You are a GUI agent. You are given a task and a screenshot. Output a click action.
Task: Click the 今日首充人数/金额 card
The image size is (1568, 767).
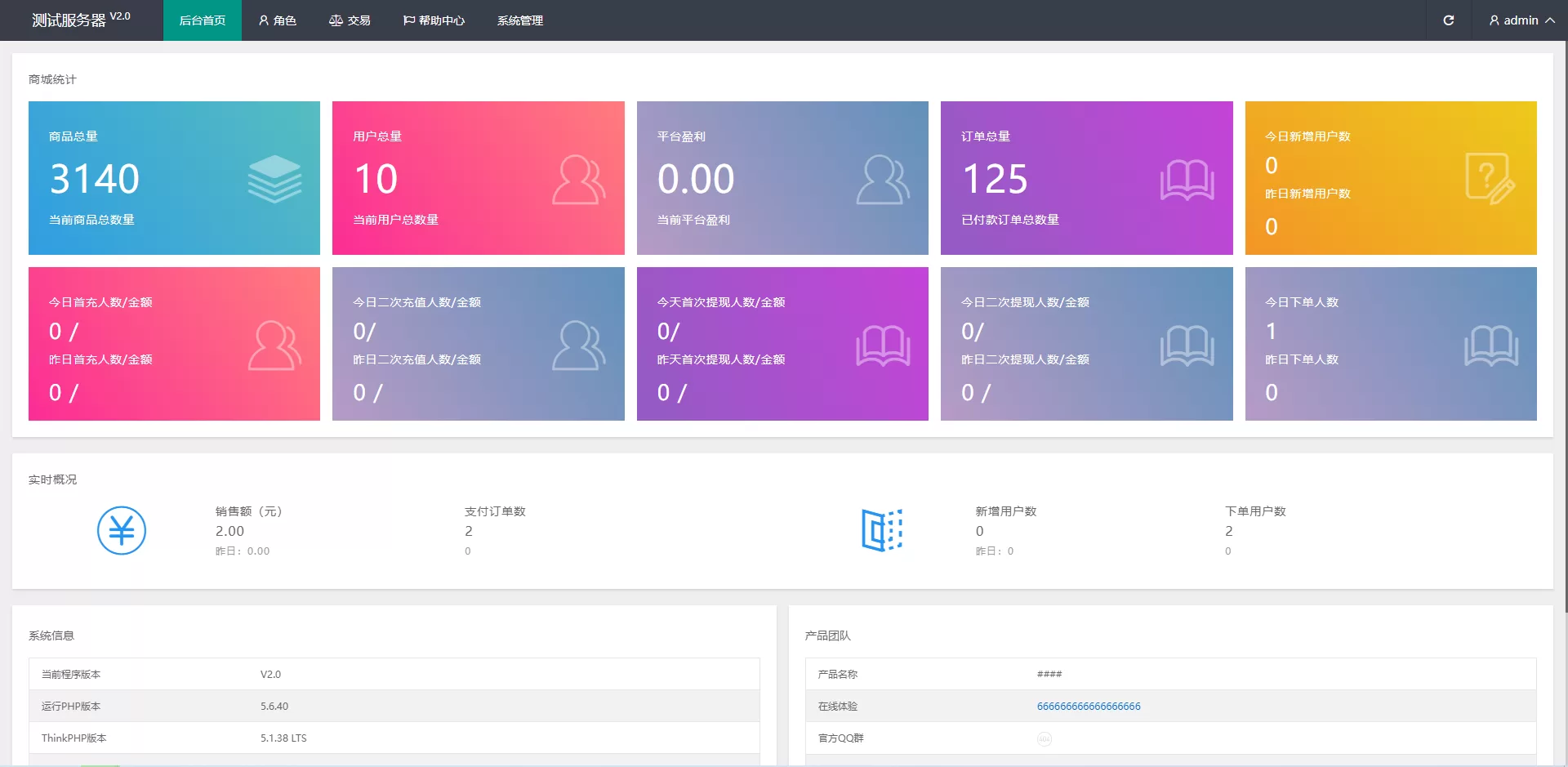pos(174,344)
